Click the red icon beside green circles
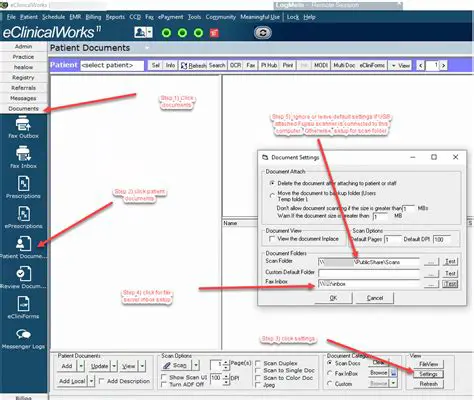This screenshot has height=400, width=474. point(214,33)
